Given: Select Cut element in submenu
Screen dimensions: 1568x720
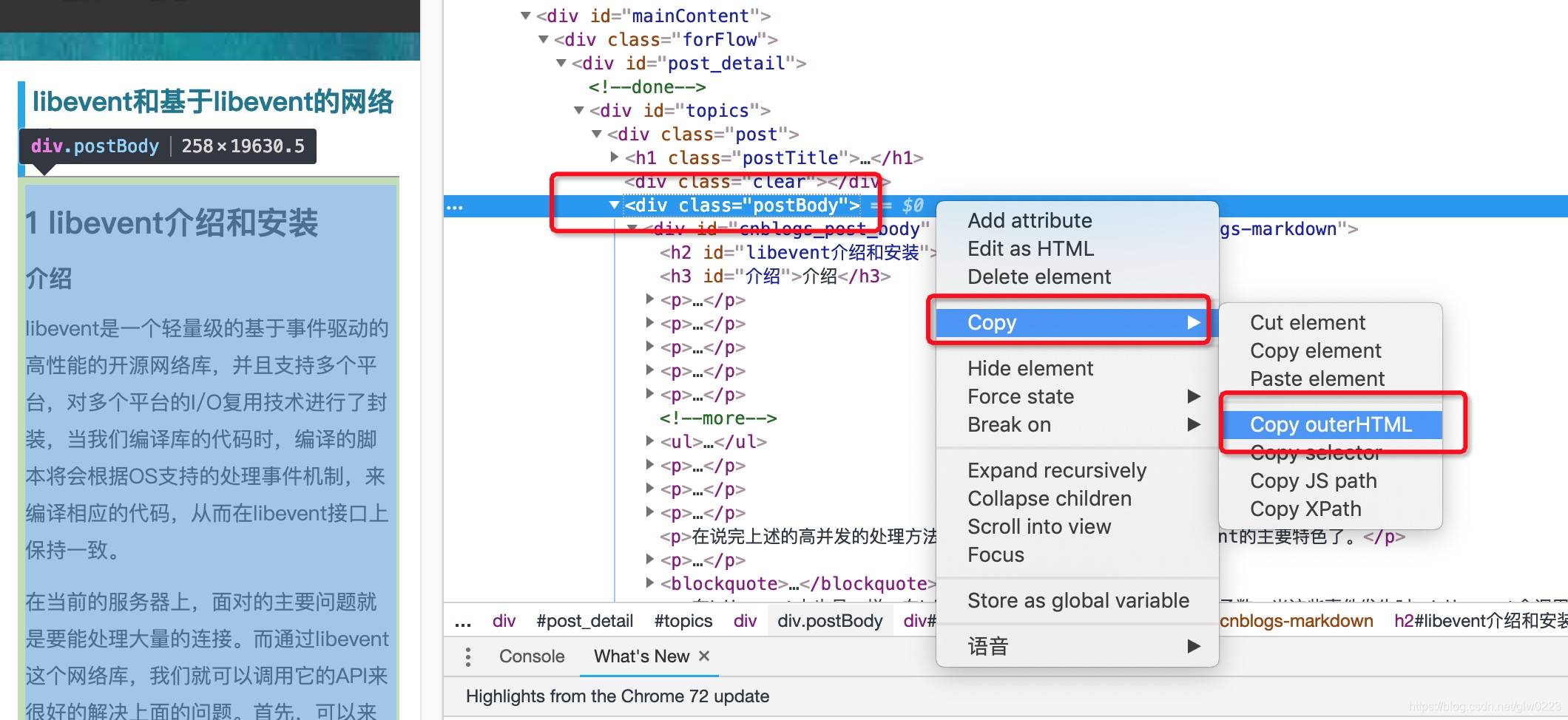Looking at the screenshot, I should click(x=1331, y=322).
